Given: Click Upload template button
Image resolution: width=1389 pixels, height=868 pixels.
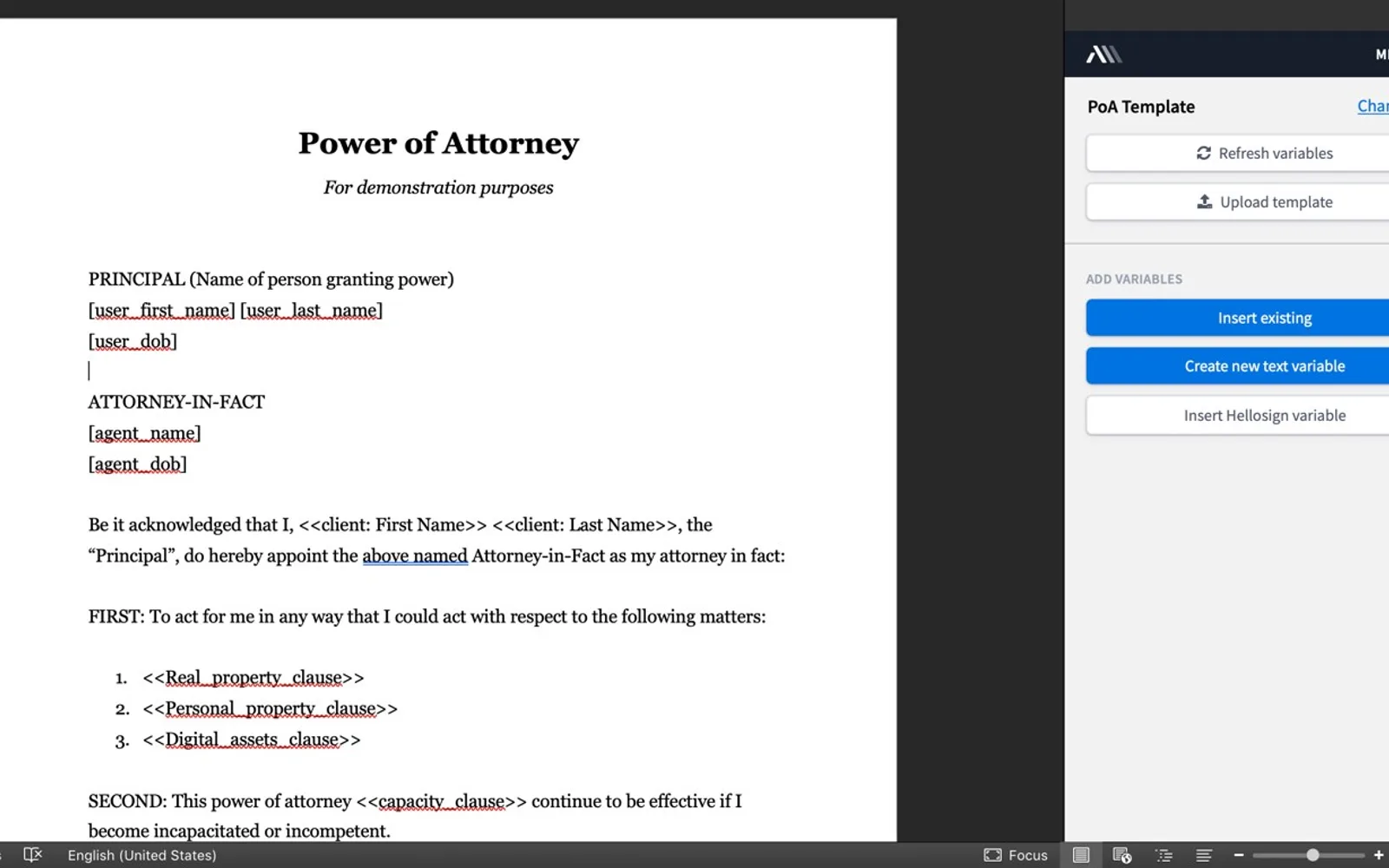Looking at the screenshot, I should pyautogui.click(x=1238, y=202).
